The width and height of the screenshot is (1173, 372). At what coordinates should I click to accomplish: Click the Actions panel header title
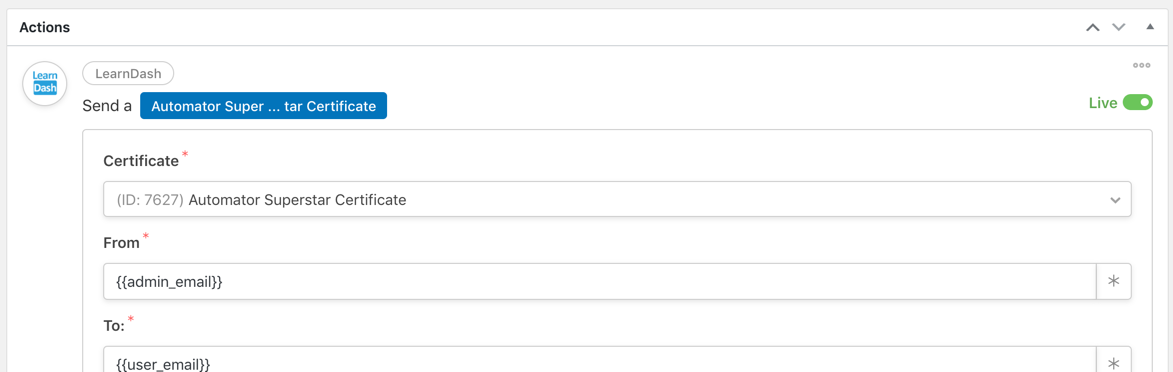coord(44,27)
